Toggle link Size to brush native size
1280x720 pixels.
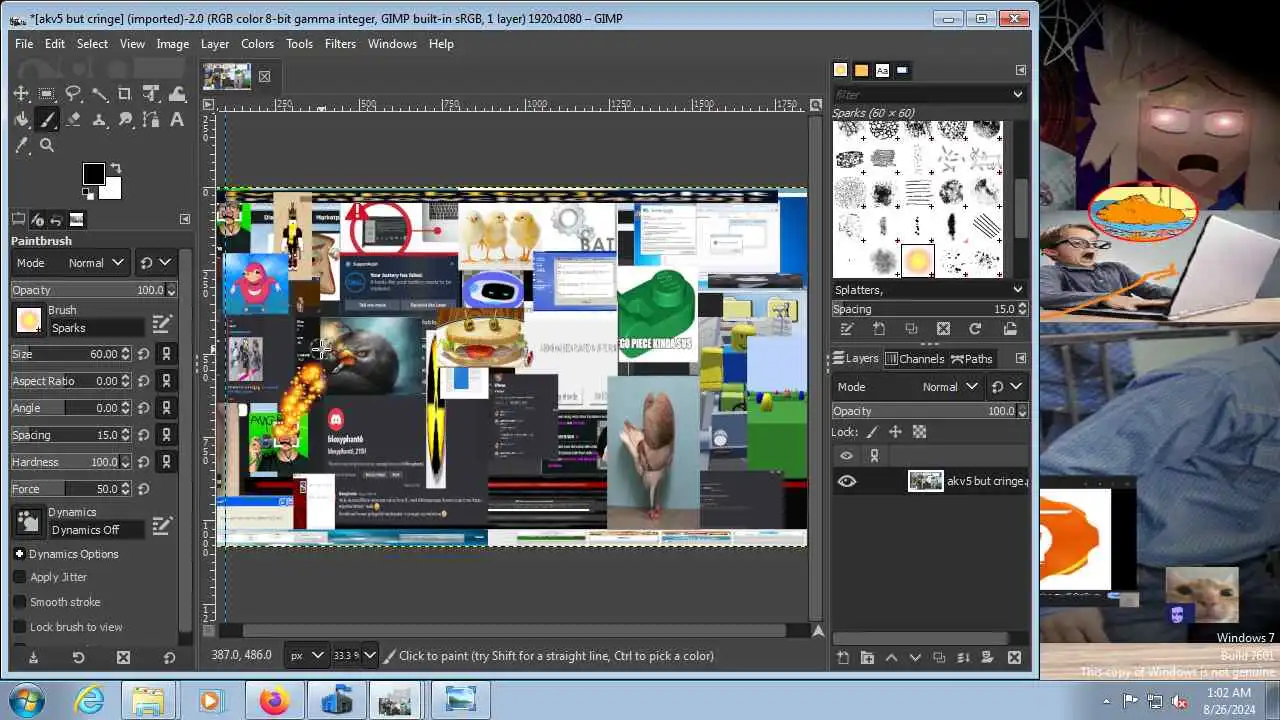coord(167,354)
